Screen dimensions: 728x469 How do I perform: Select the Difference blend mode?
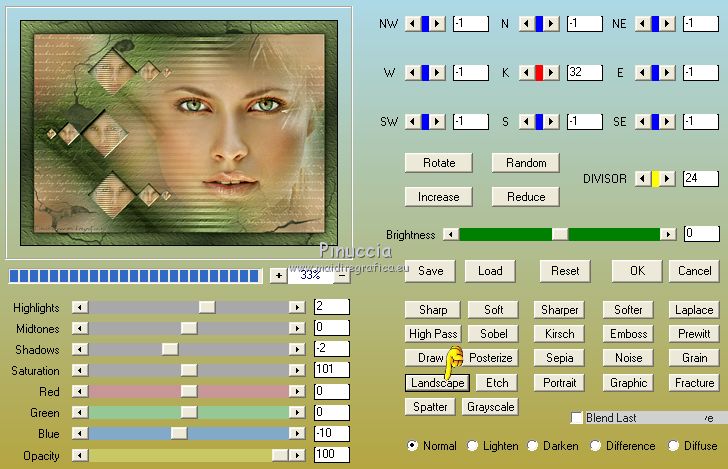pyautogui.click(x=595, y=446)
